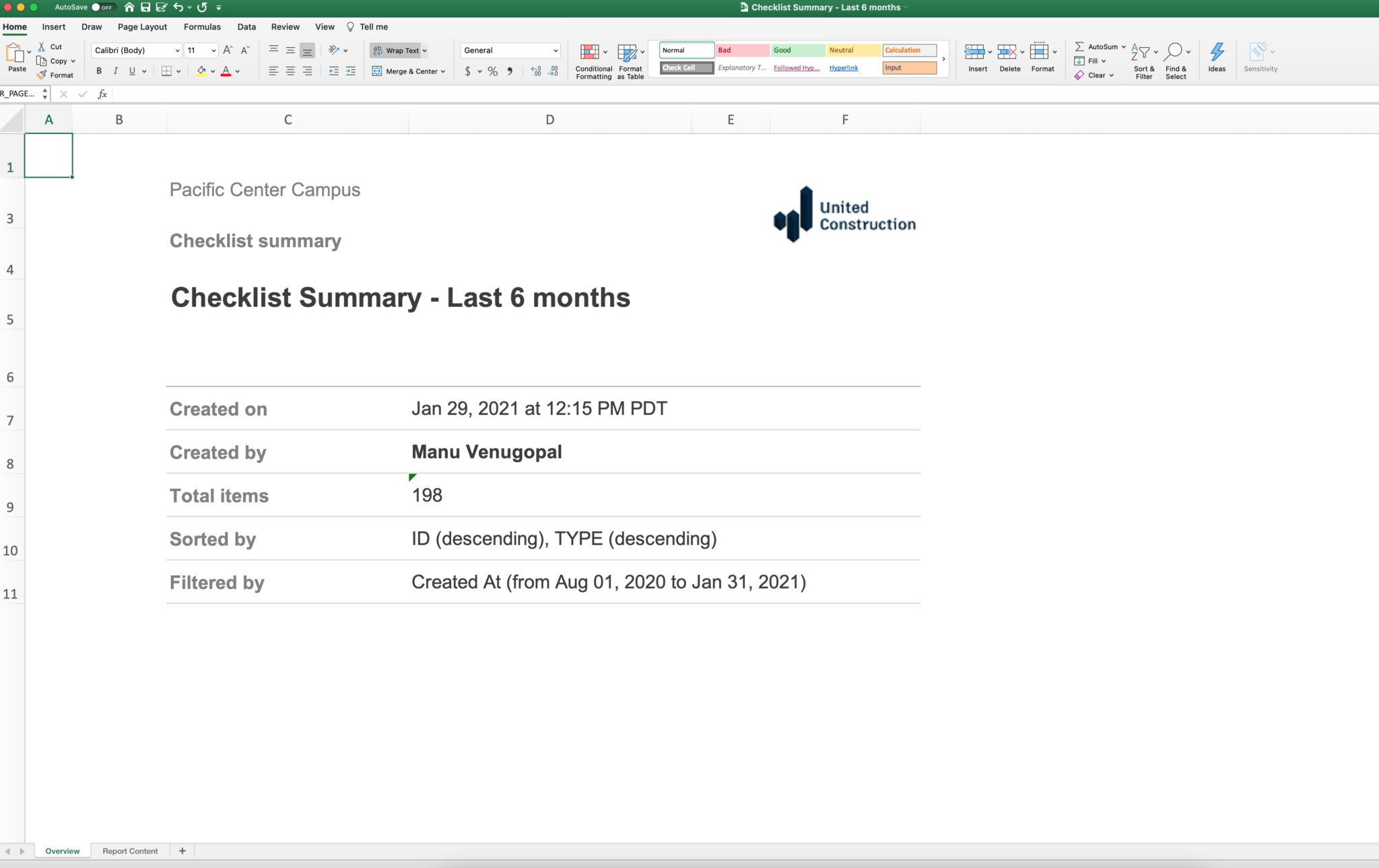Image resolution: width=1379 pixels, height=868 pixels.
Task: Toggle Wrap Text button
Action: 397,51
